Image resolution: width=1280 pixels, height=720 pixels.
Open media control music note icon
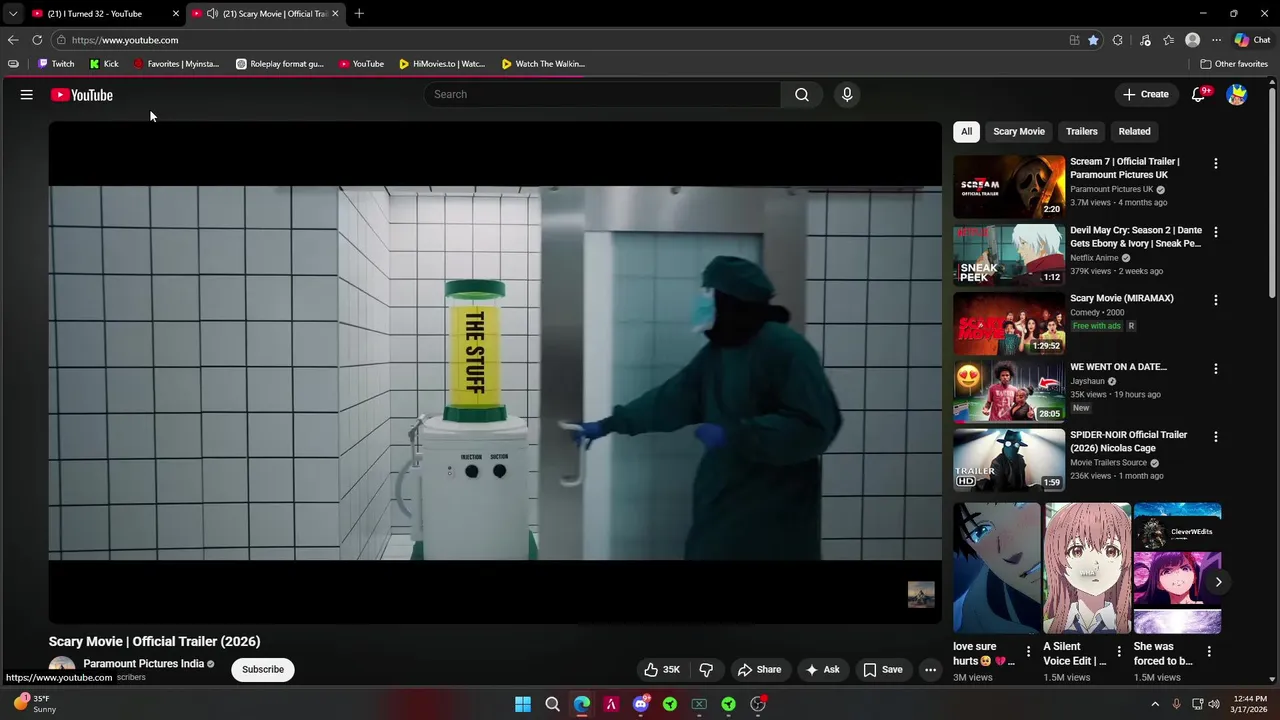[x=1145, y=40]
